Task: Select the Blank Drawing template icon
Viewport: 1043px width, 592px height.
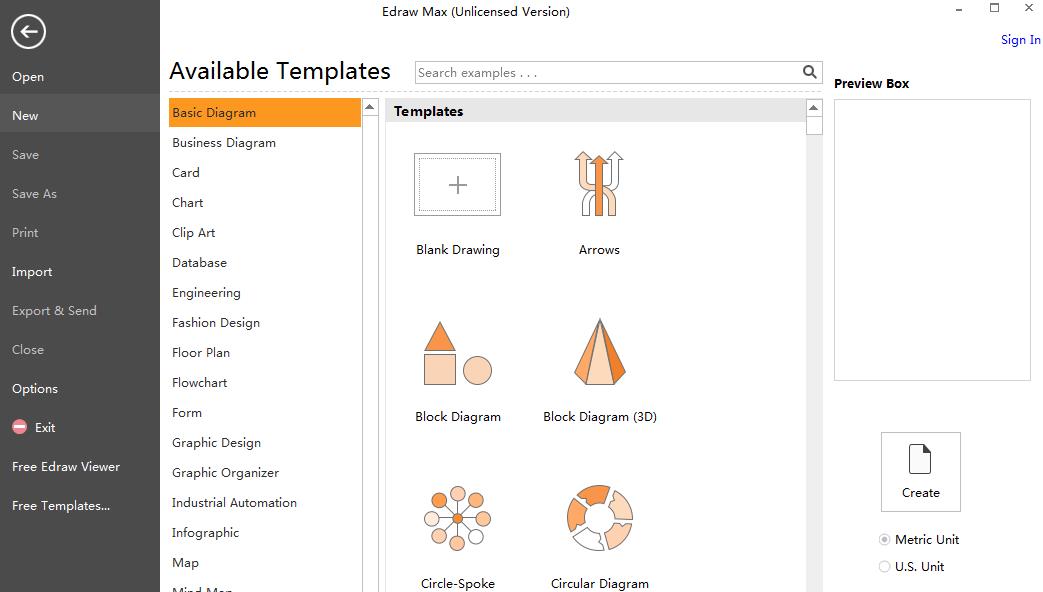Action: (x=458, y=184)
